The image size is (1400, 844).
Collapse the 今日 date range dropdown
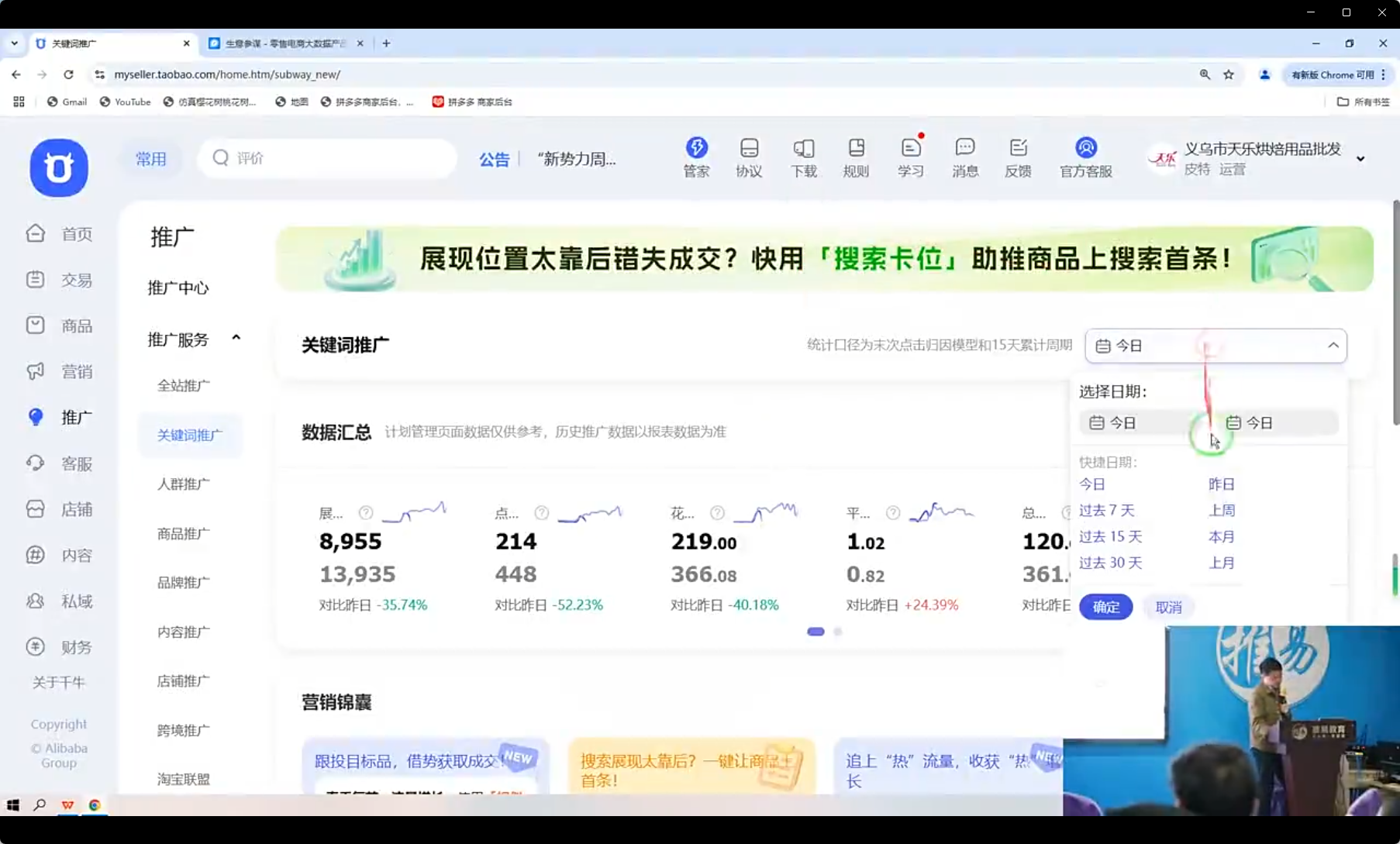(1333, 346)
